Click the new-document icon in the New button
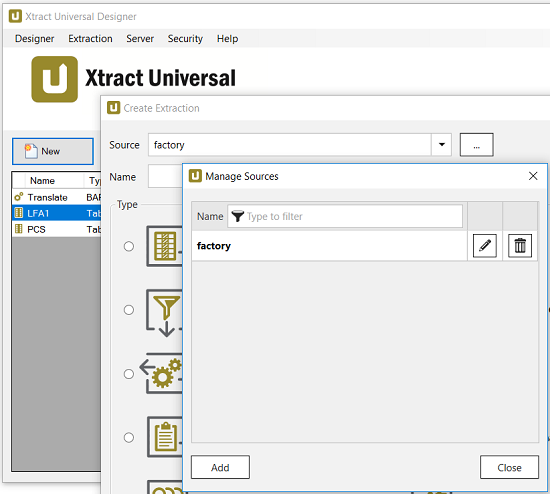Viewport: 550px width, 494px height. point(31,151)
